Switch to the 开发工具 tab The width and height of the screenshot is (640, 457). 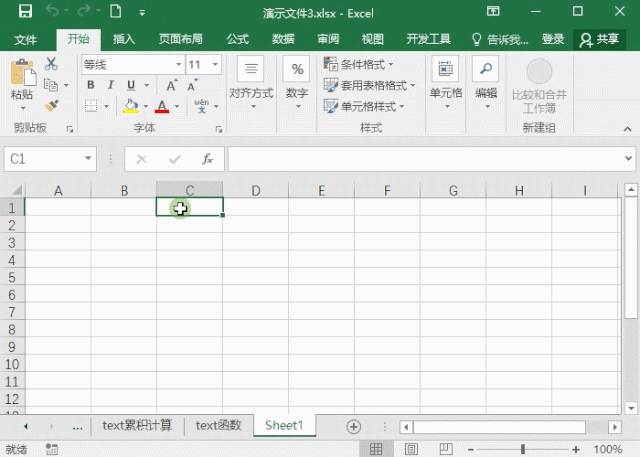pos(429,39)
